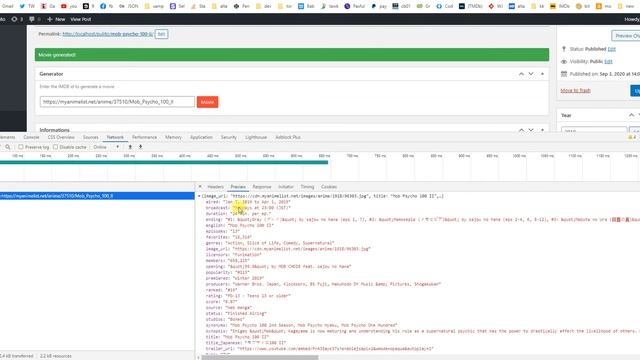Open the Initiator tab of request
640x360 pixels.
[286, 187]
